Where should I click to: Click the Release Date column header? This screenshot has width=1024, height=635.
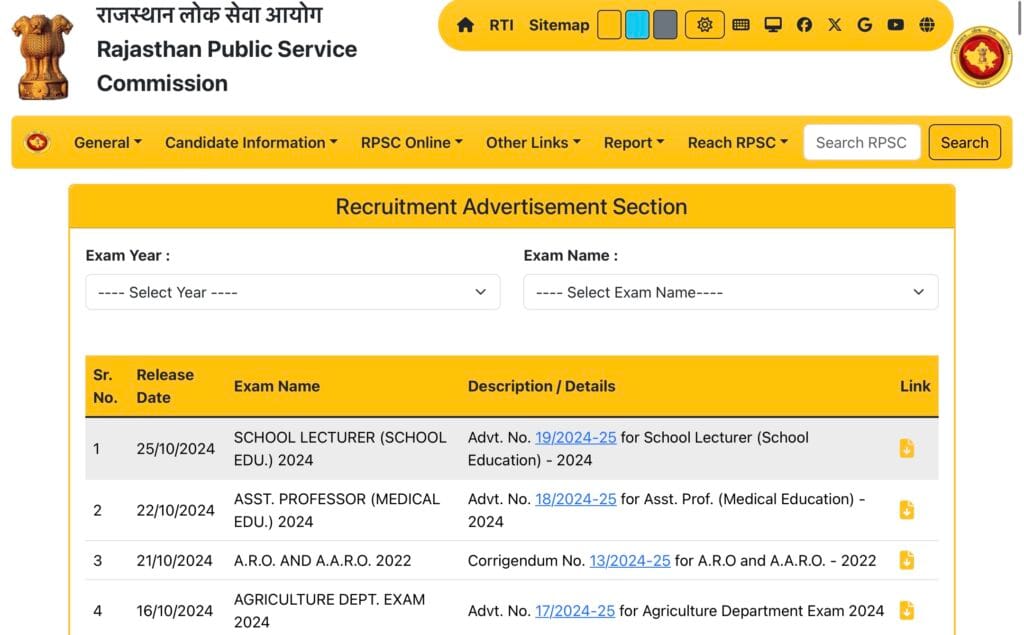(x=165, y=386)
